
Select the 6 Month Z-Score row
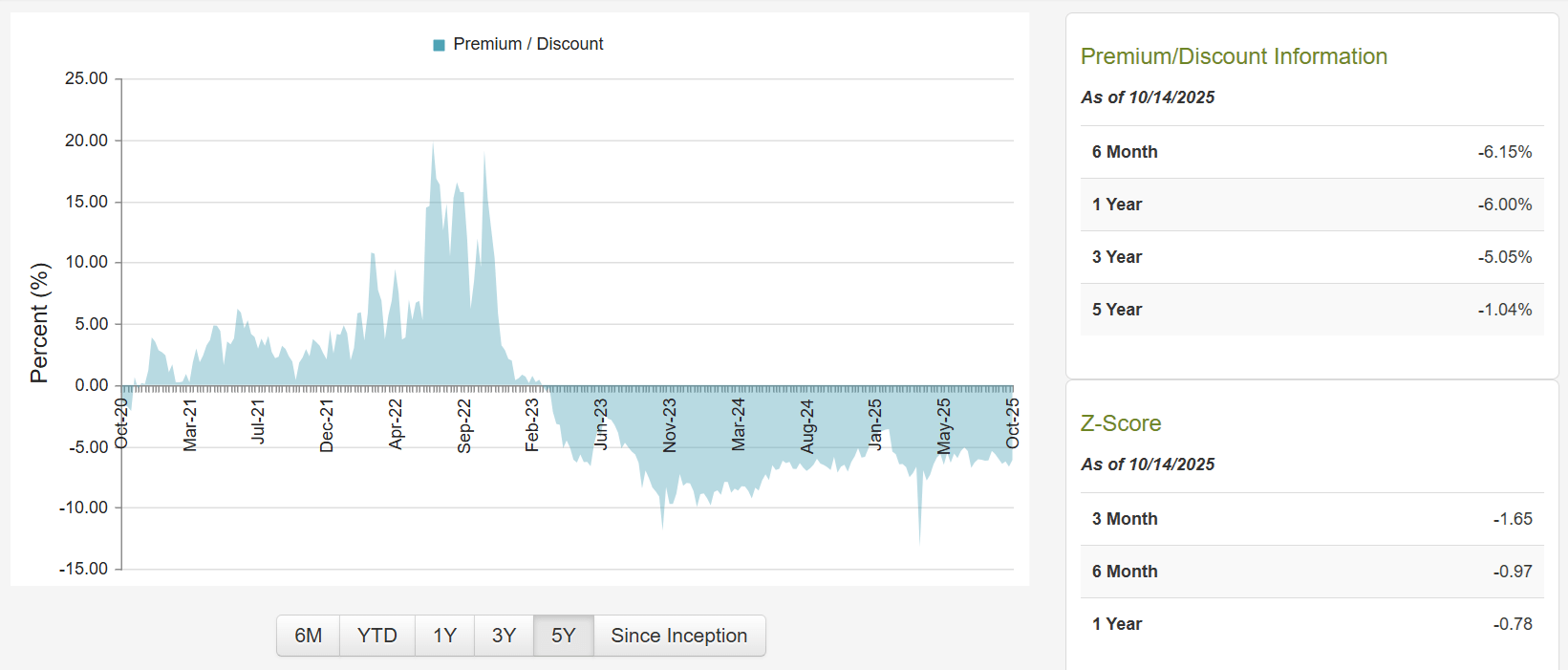click(x=1312, y=571)
